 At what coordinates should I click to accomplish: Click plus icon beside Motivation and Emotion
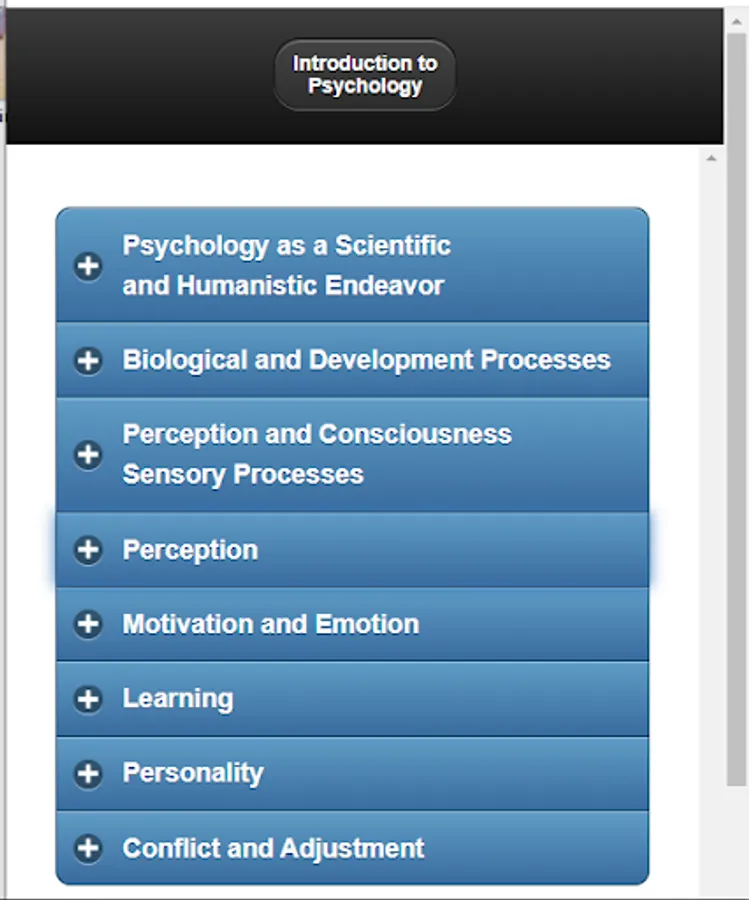[x=88, y=624]
